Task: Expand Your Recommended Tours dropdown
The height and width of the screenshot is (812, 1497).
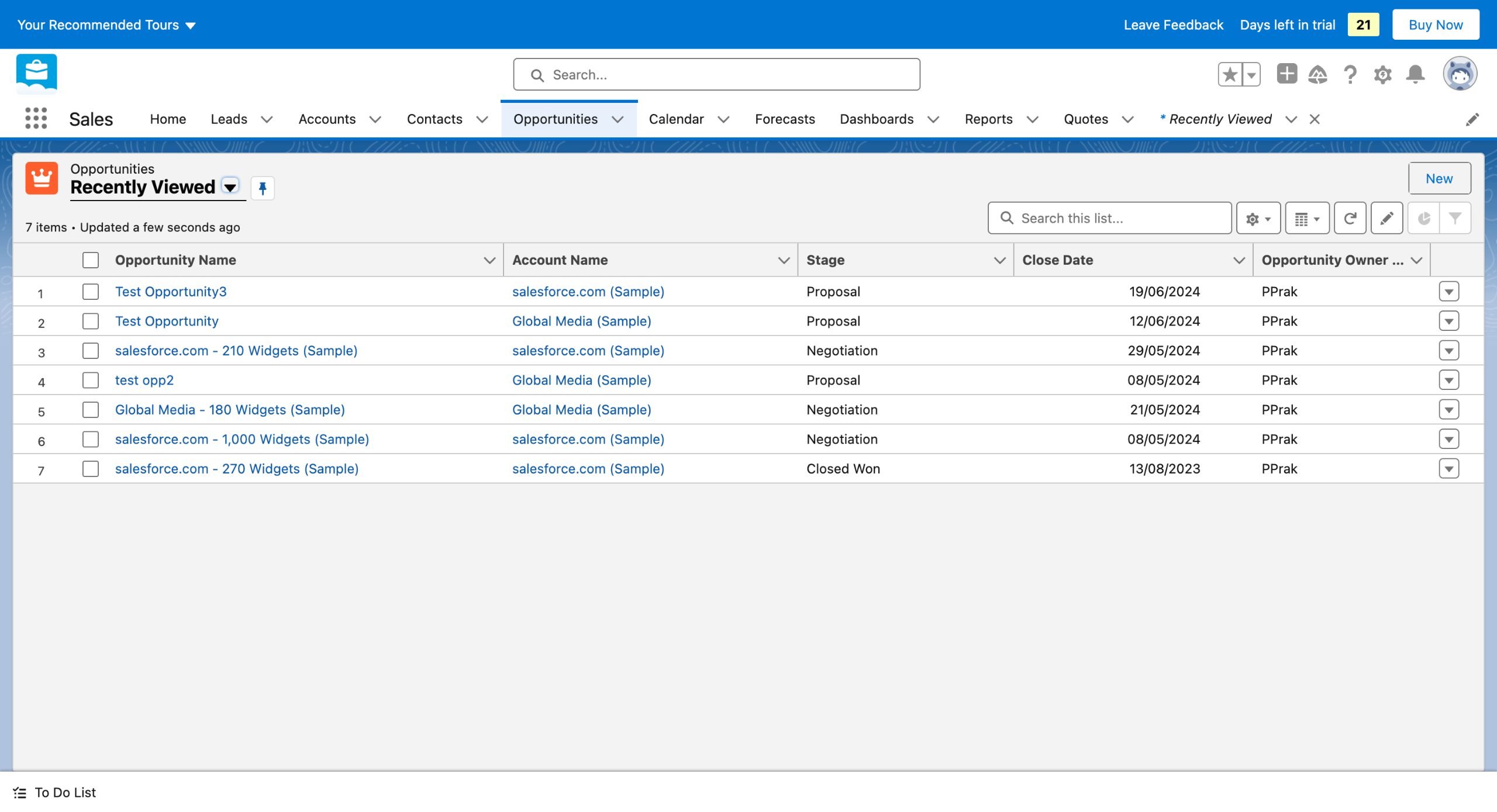Action: (x=107, y=25)
